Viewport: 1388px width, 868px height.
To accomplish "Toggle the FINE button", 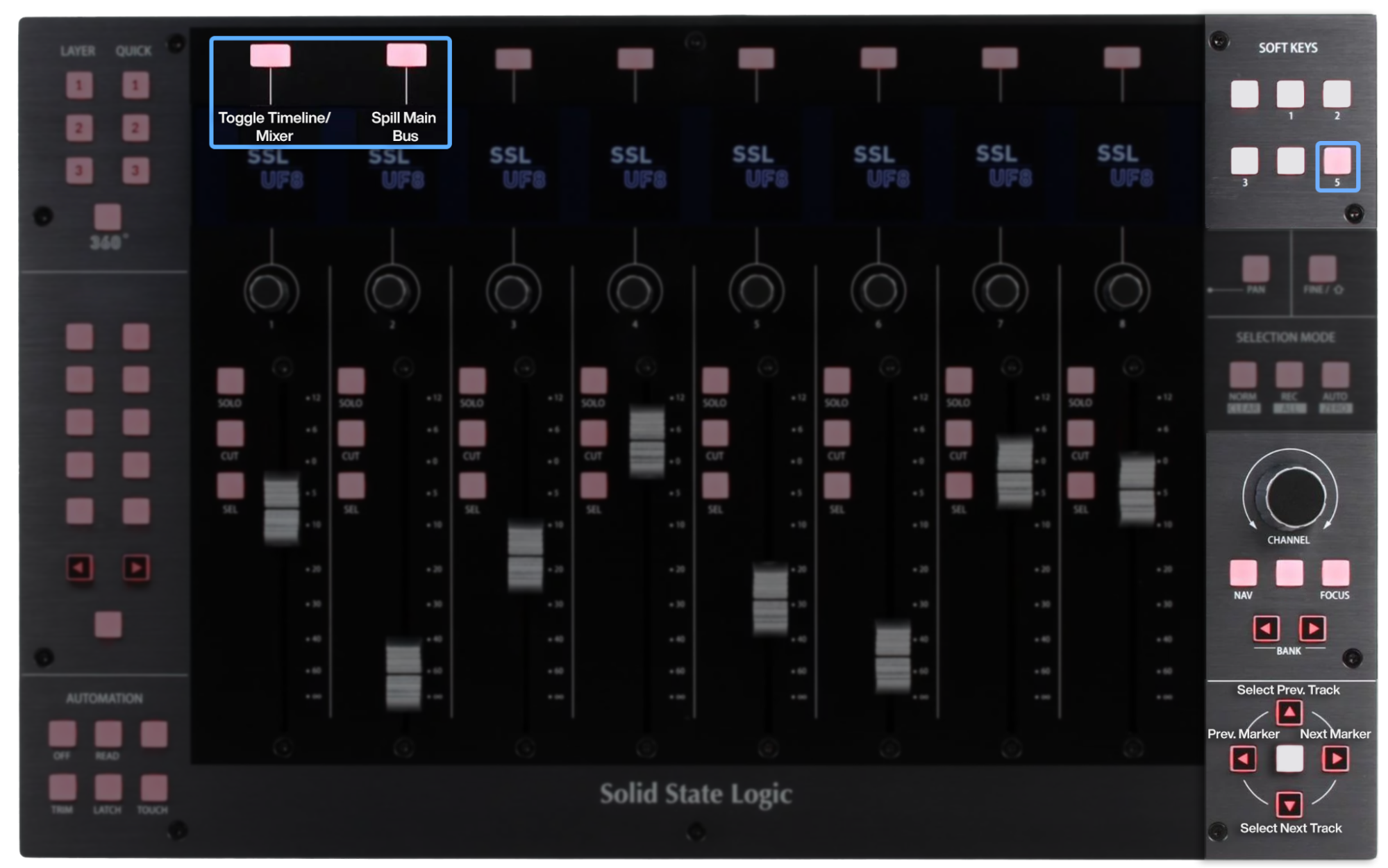I will pos(1323,269).
